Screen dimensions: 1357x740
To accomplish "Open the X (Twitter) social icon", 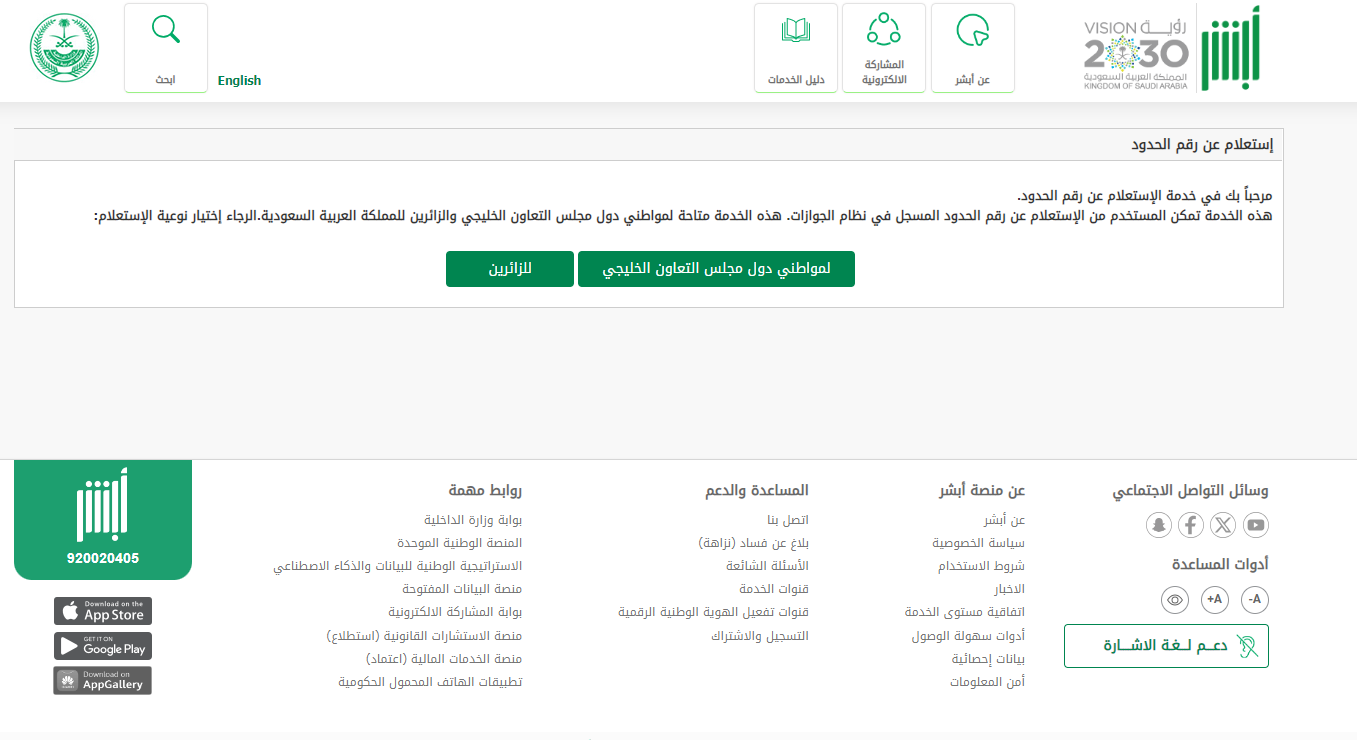I will click(1223, 525).
